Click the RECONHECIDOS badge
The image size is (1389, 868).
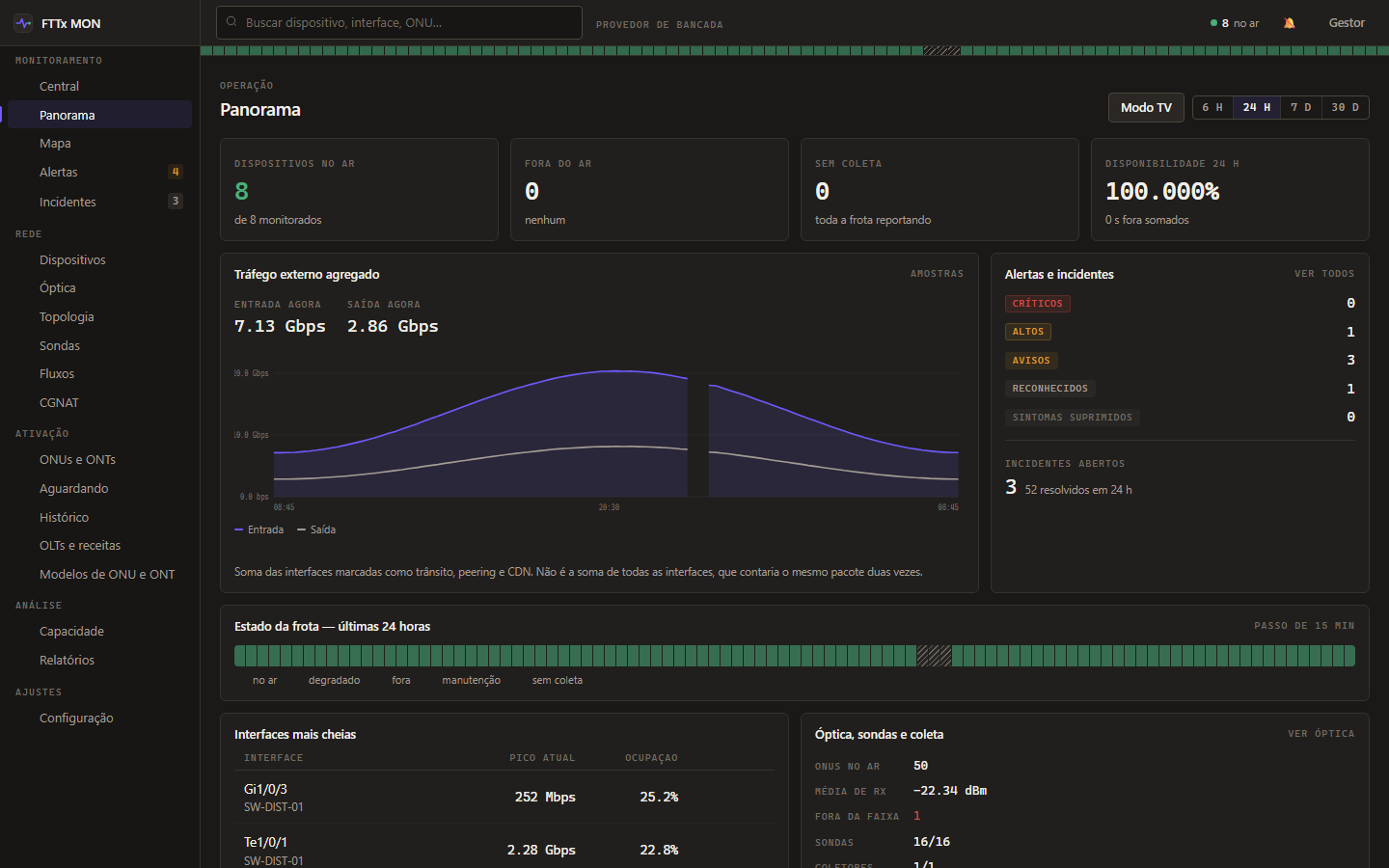click(x=1049, y=389)
